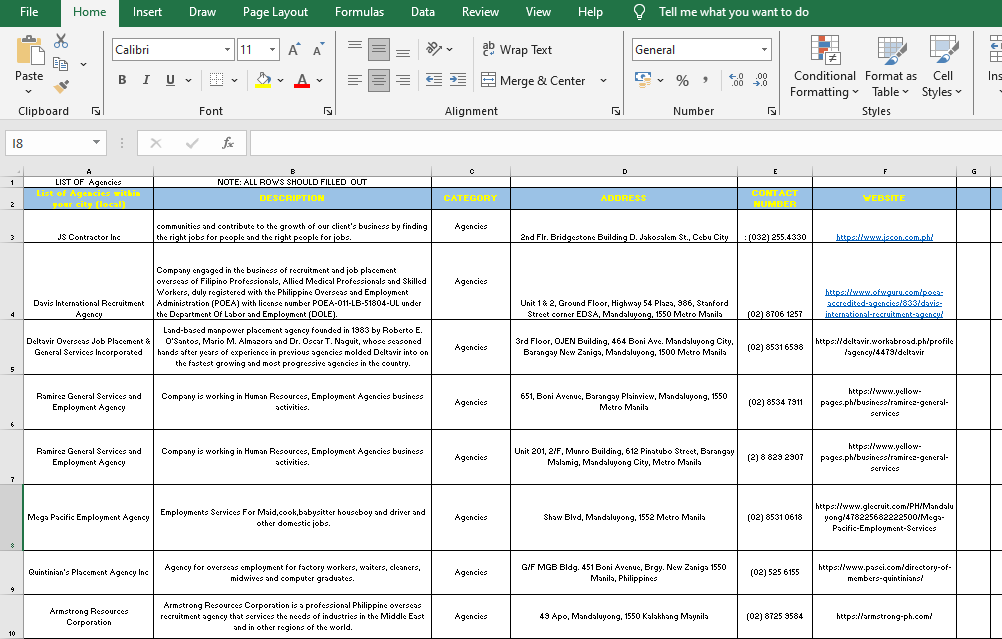Open General number format dropdown
This screenshot has width=1002, height=639.
point(764,50)
